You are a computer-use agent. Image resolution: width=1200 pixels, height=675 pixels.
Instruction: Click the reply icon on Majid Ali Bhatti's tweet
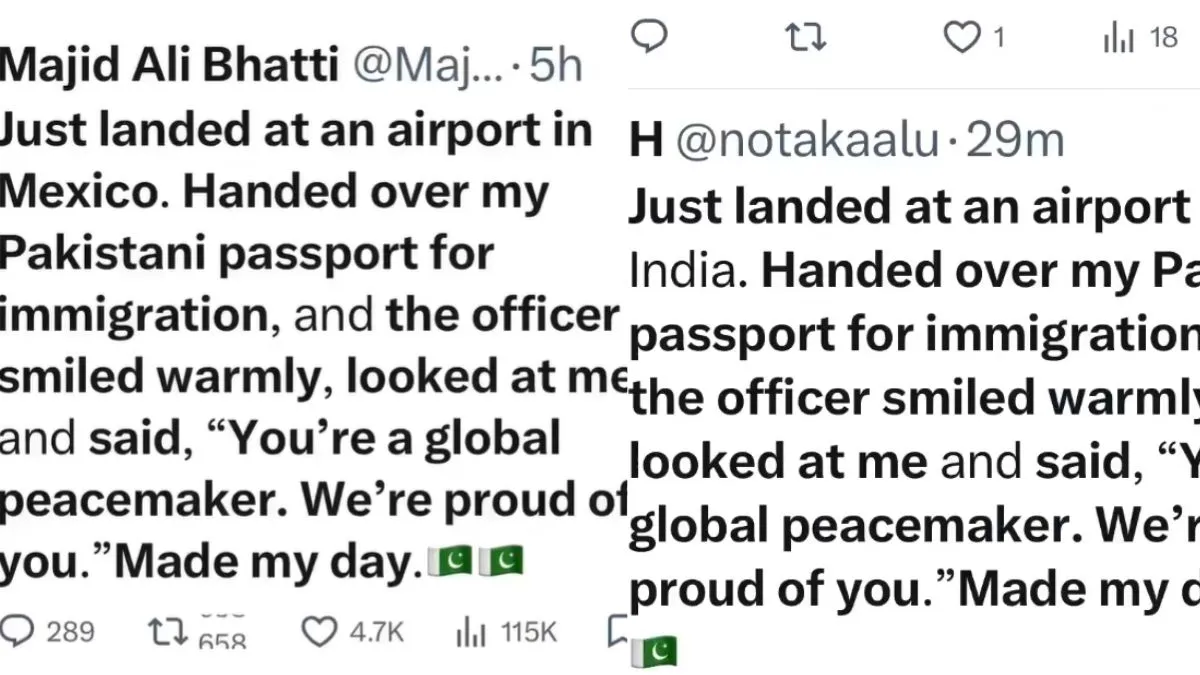[x=22, y=631]
